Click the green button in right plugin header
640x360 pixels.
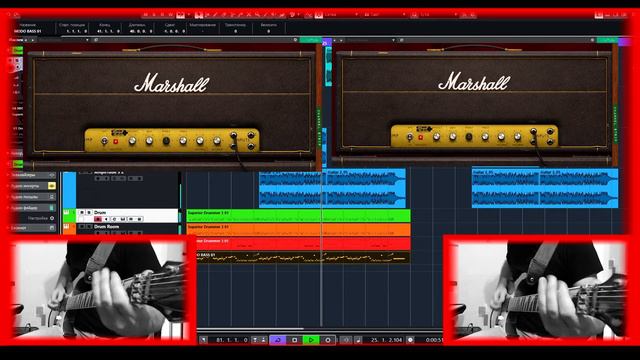(607, 40)
